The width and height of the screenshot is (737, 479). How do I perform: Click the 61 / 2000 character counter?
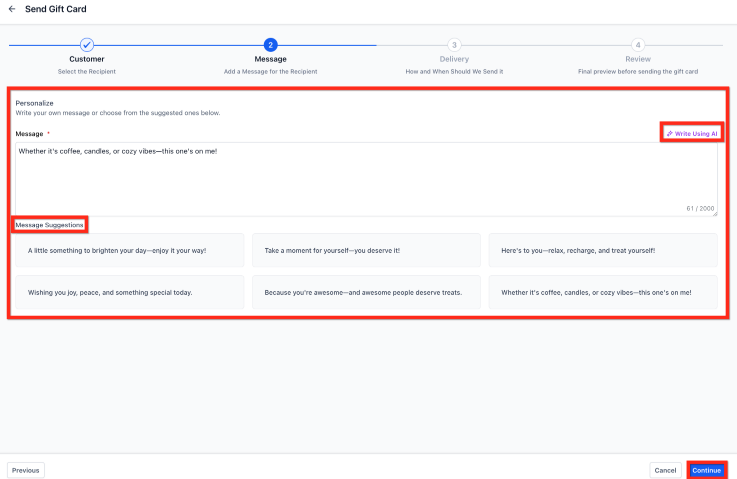700,209
